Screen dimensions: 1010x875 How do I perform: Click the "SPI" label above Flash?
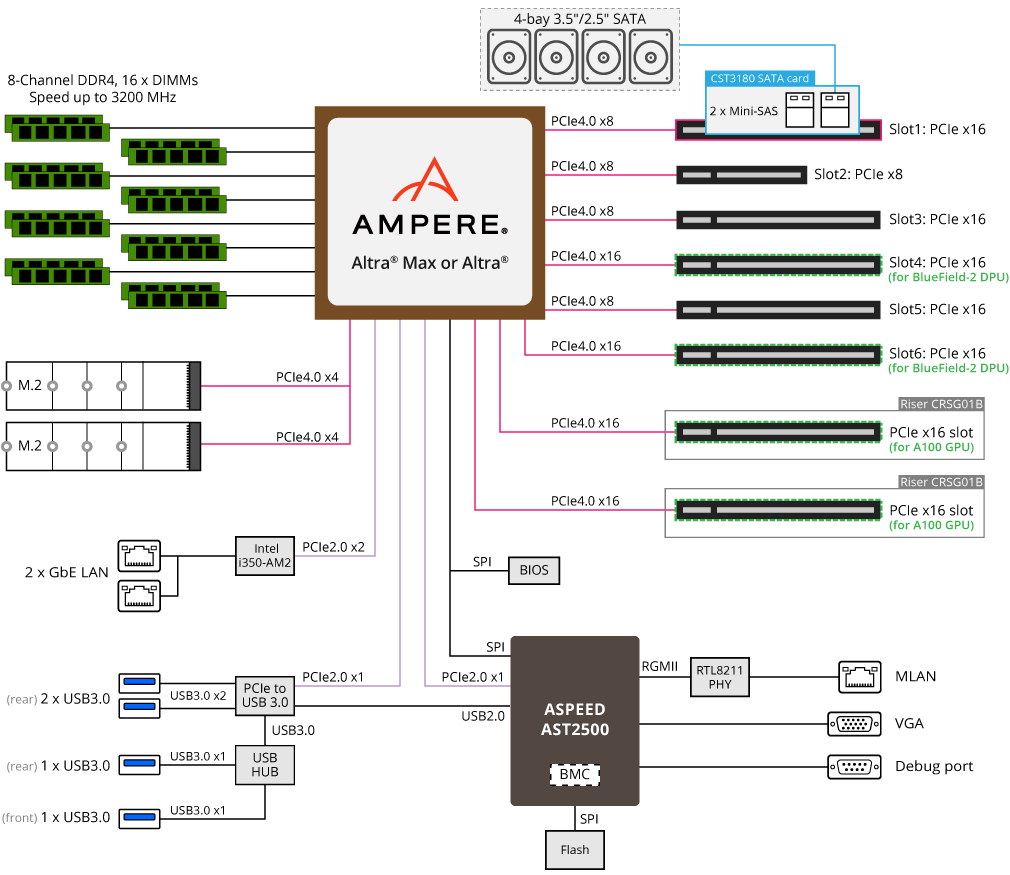pos(589,819)
